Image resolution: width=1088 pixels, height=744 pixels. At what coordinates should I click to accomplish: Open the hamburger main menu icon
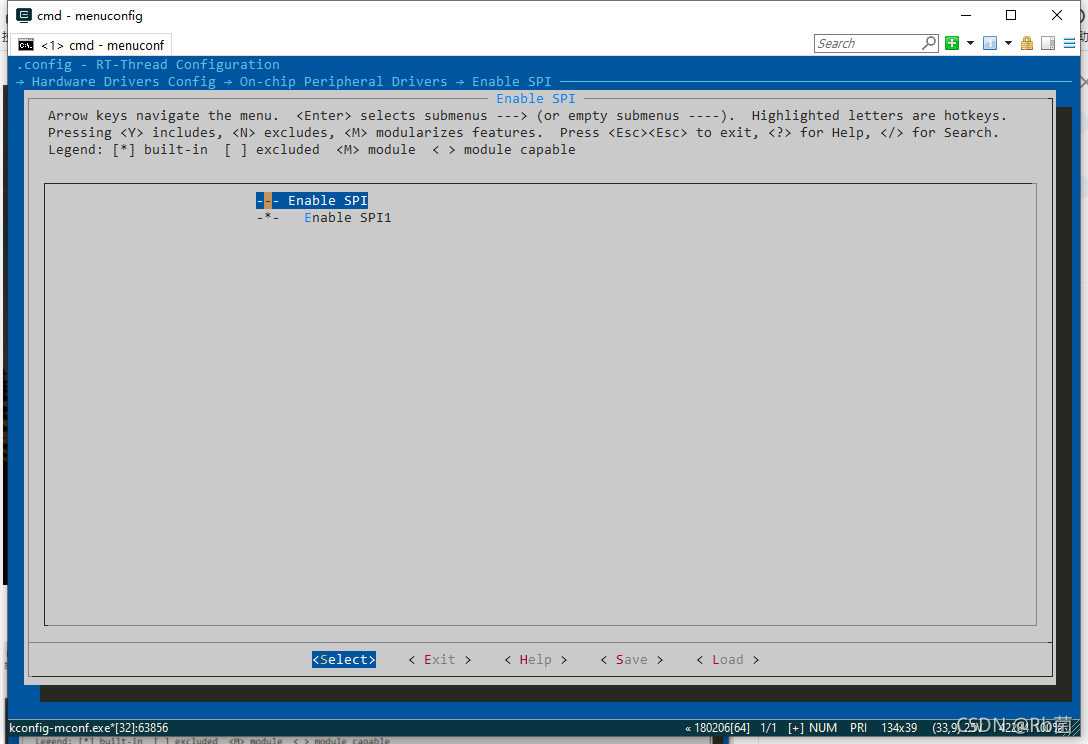tap(1070, 43)
